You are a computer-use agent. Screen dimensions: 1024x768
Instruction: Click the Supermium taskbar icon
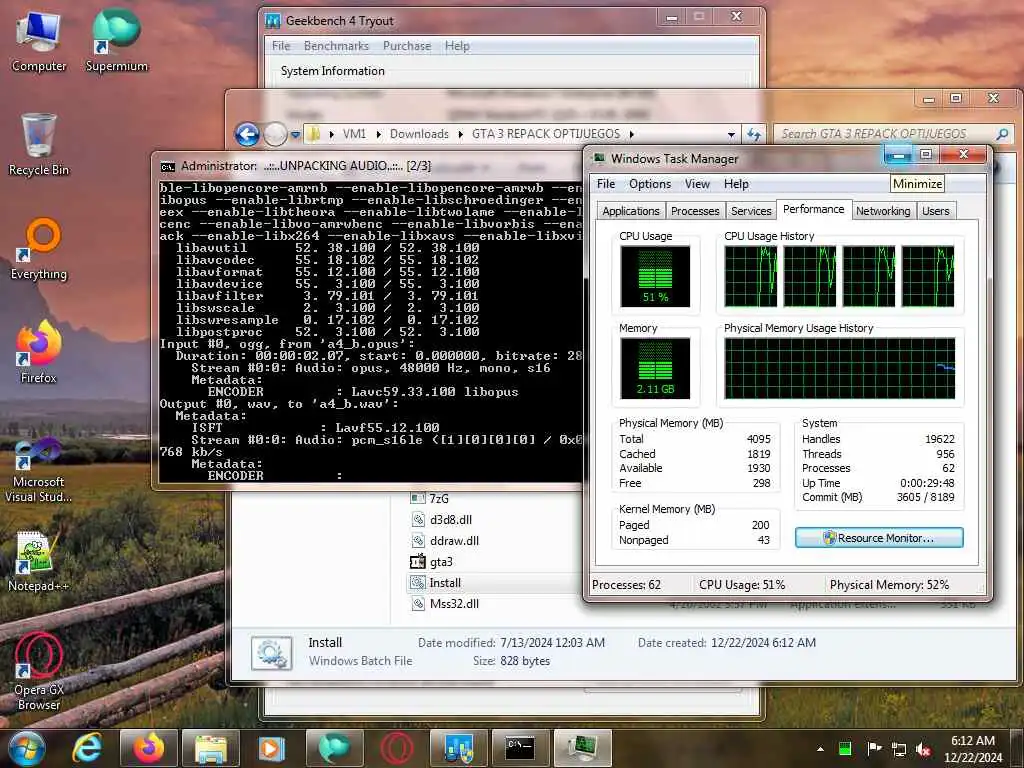click(334, 748)
